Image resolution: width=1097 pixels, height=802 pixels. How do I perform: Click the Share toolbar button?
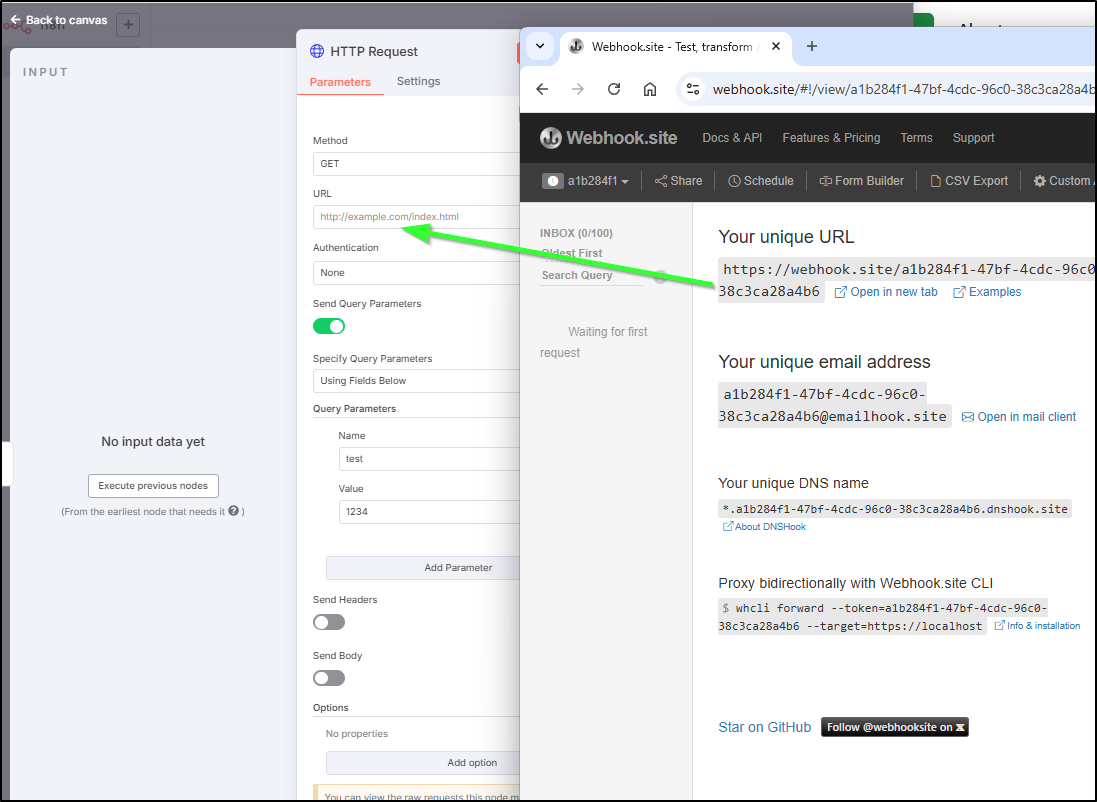(x=679, y=181)
